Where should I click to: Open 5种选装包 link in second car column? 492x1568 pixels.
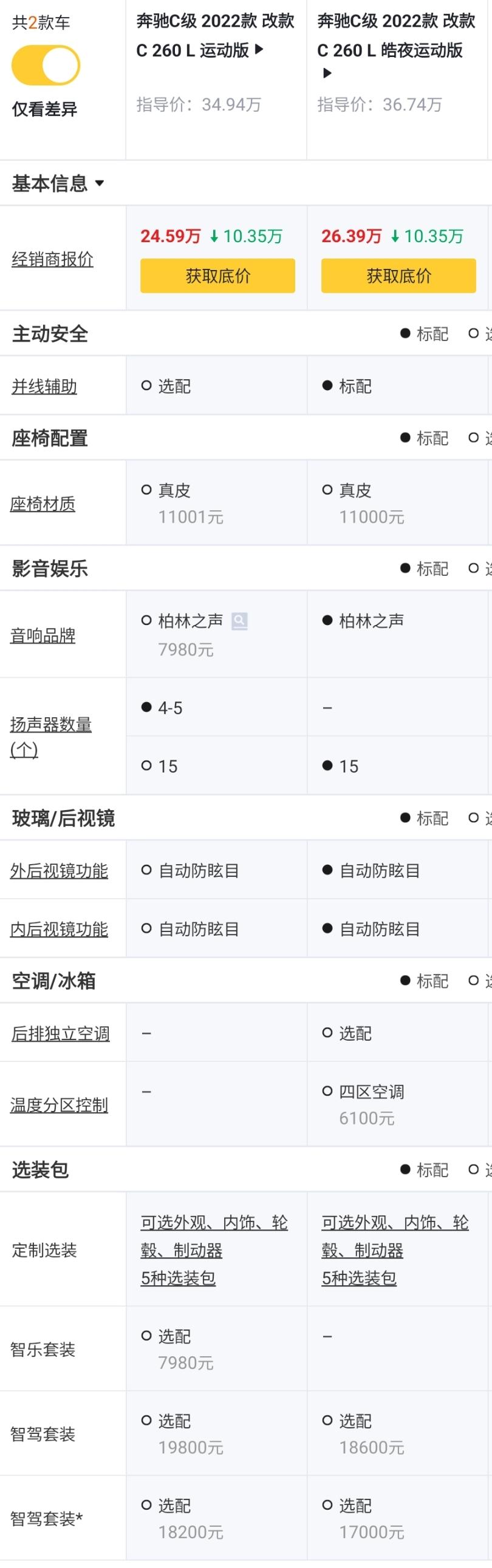[359, 1278]
